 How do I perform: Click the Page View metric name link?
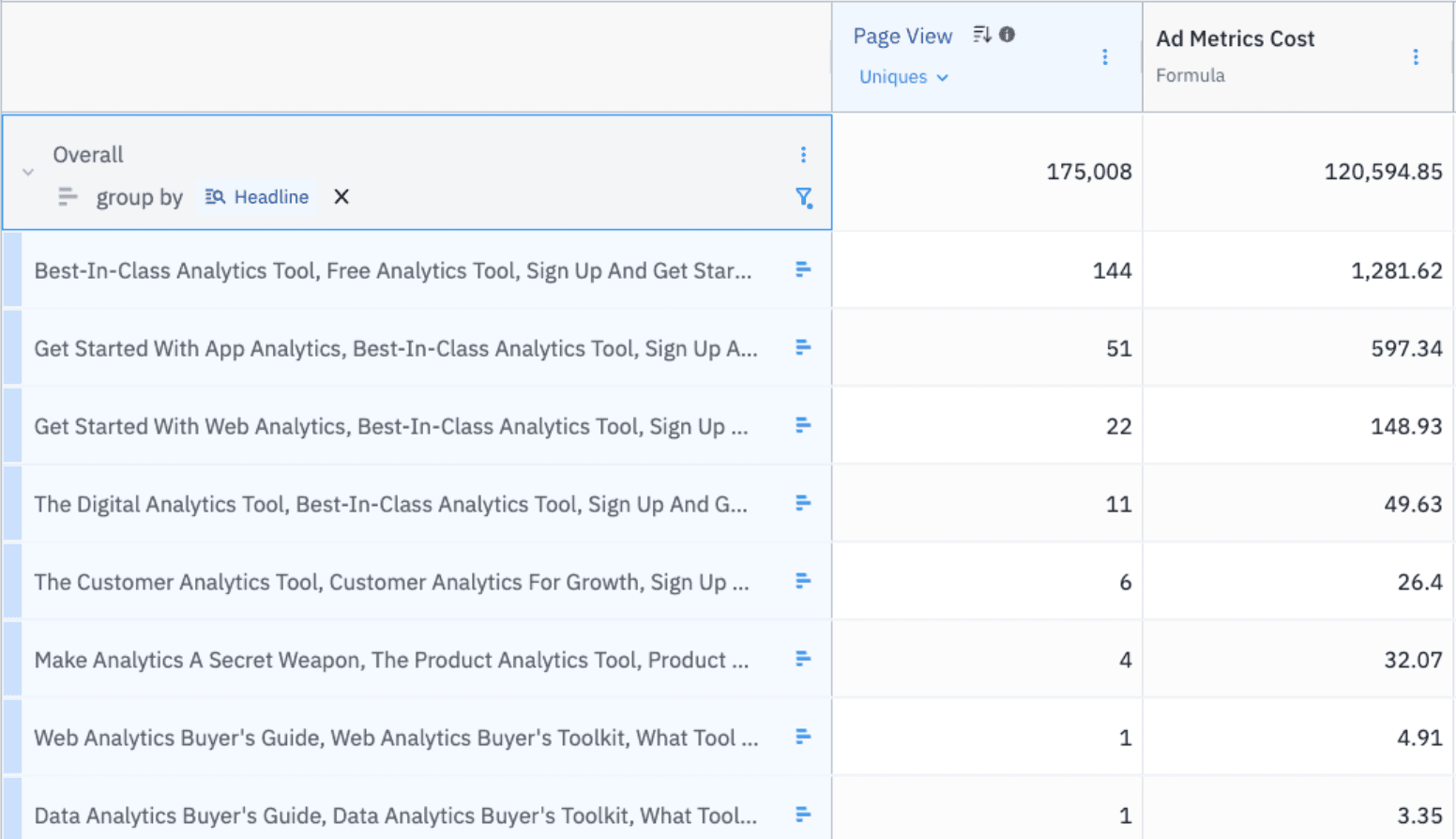902,35
